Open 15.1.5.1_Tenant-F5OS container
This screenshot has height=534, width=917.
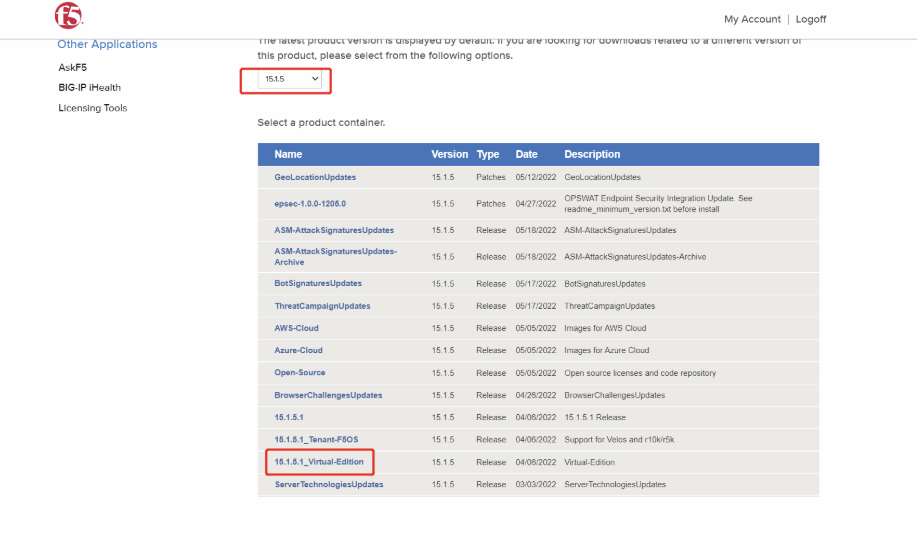(x=322, y=439)
